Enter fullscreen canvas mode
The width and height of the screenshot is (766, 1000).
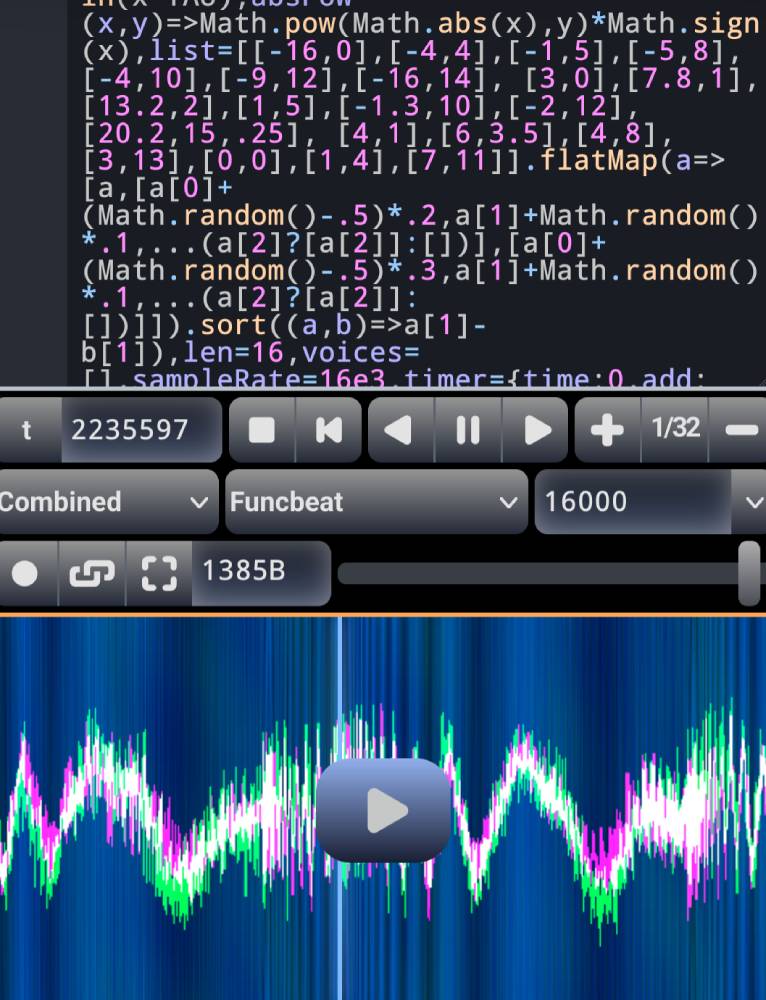(158, 573)
